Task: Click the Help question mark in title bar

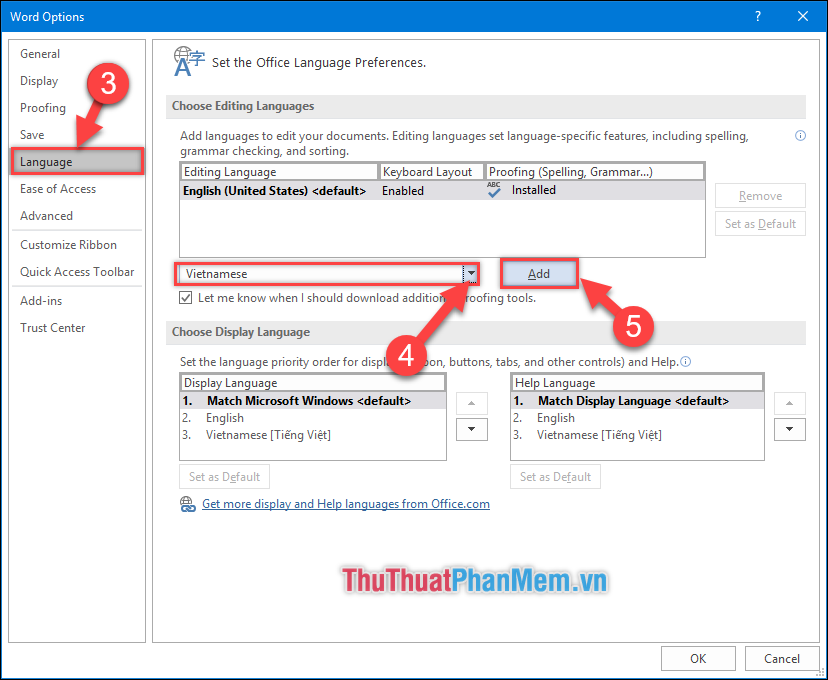Action: tap(758, 16)
